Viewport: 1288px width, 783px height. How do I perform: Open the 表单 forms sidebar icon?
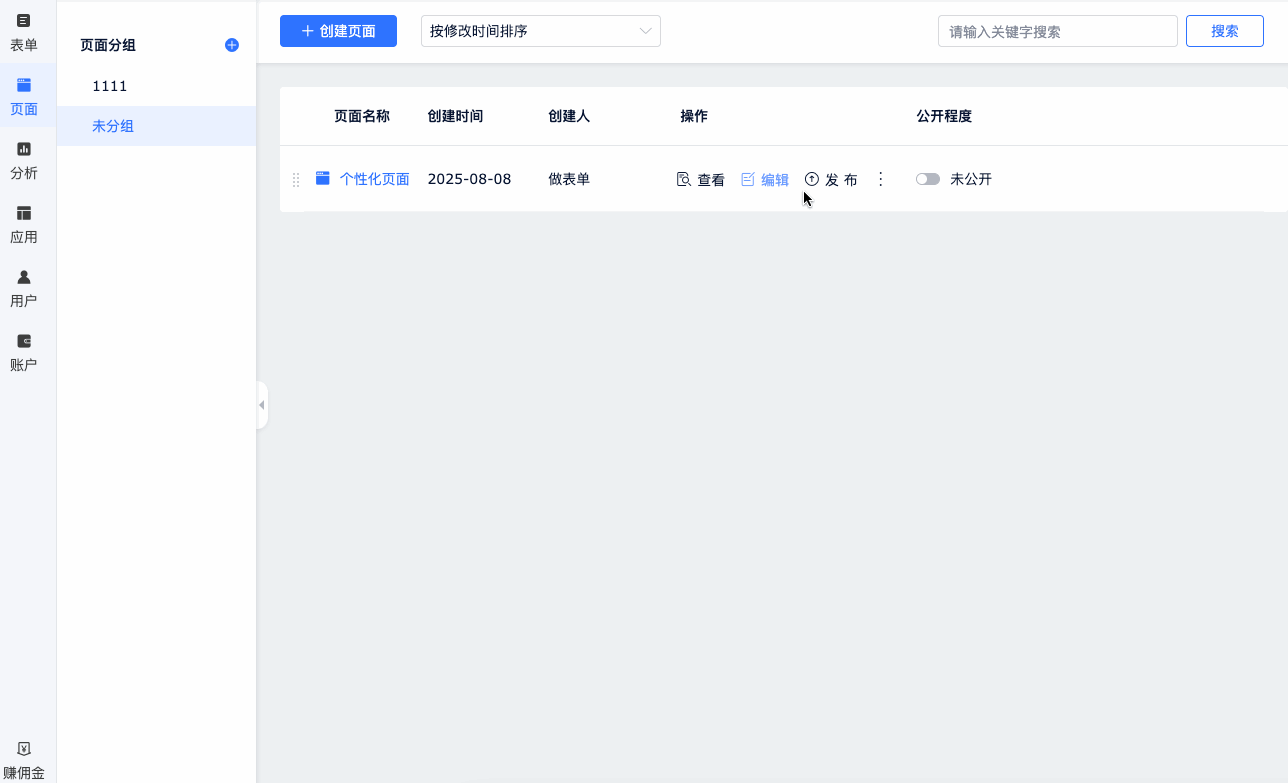[24, 21]
